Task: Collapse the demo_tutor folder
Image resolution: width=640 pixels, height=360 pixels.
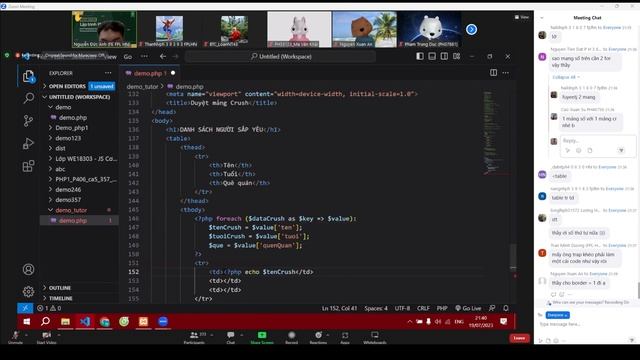Action: (x=71, y=210)
